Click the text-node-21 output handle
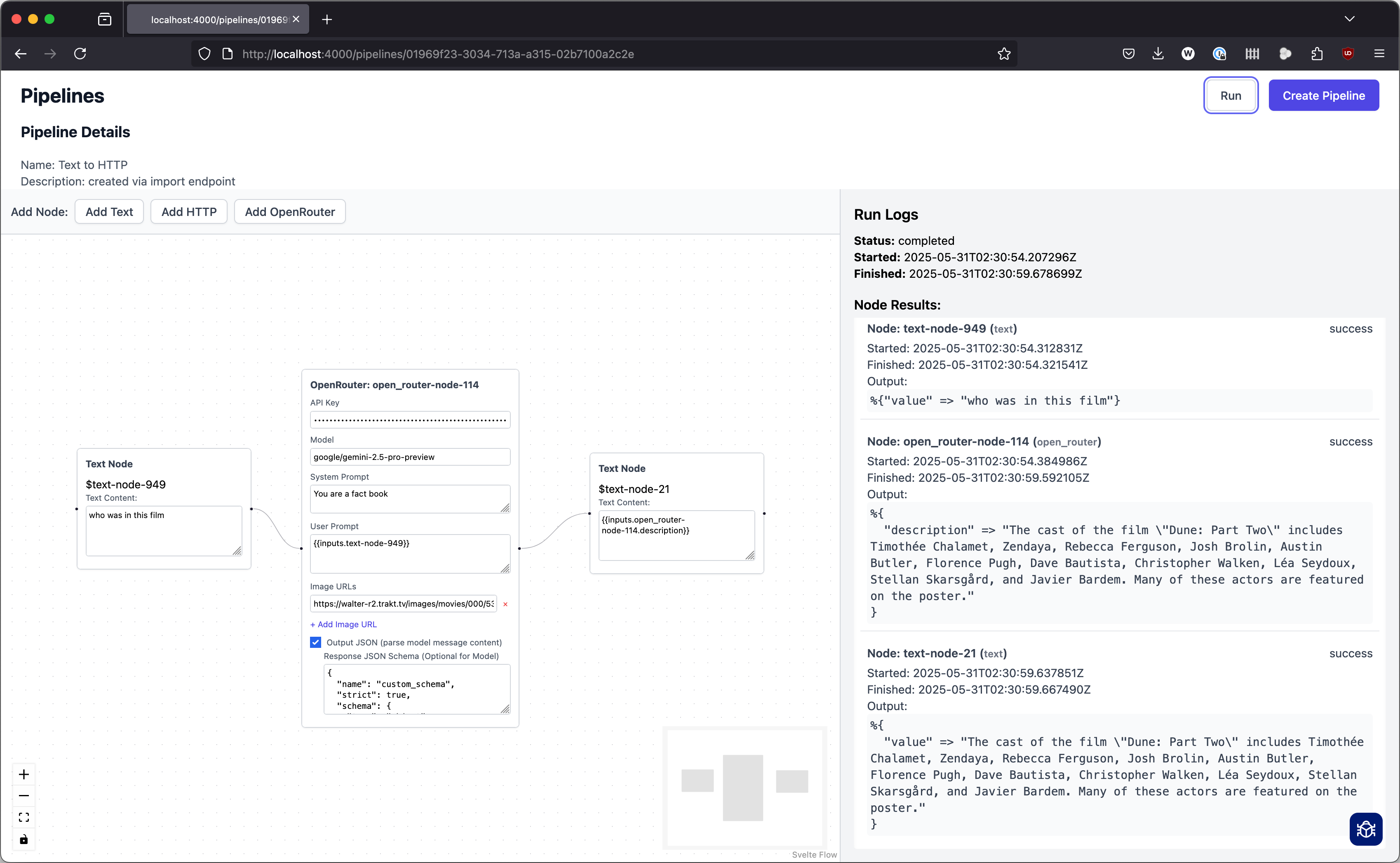 pyautogui.click(x=764, y=514)
